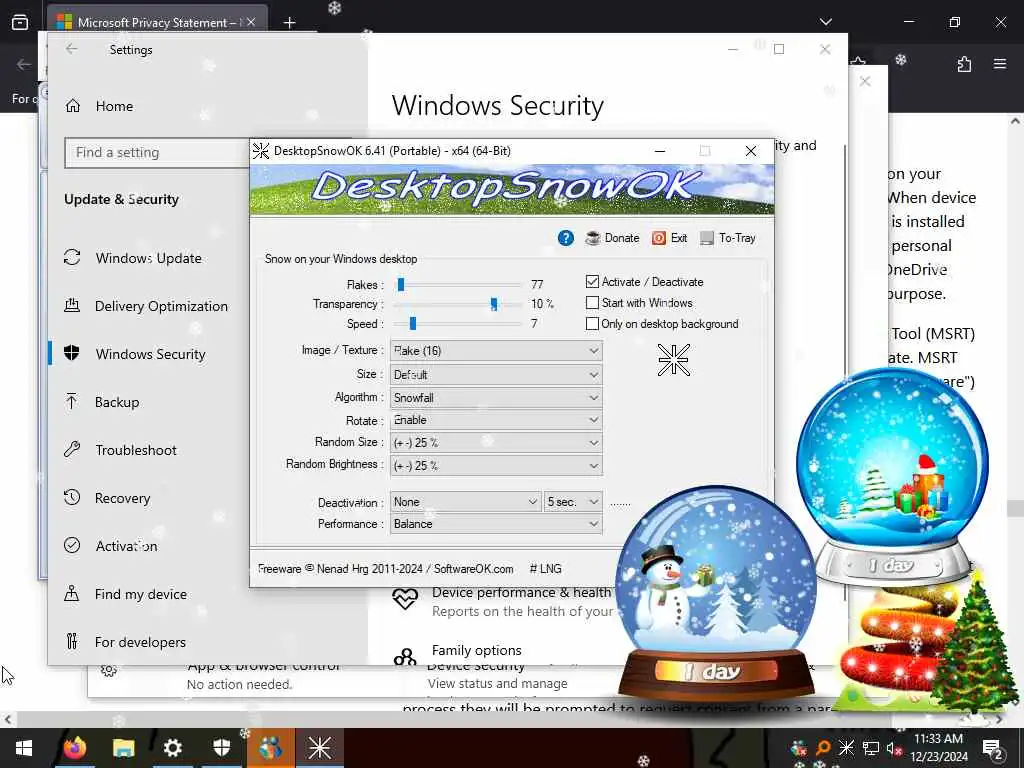Click the Backup arrow icon
The image size is (1024, 768).
[72, 401]
